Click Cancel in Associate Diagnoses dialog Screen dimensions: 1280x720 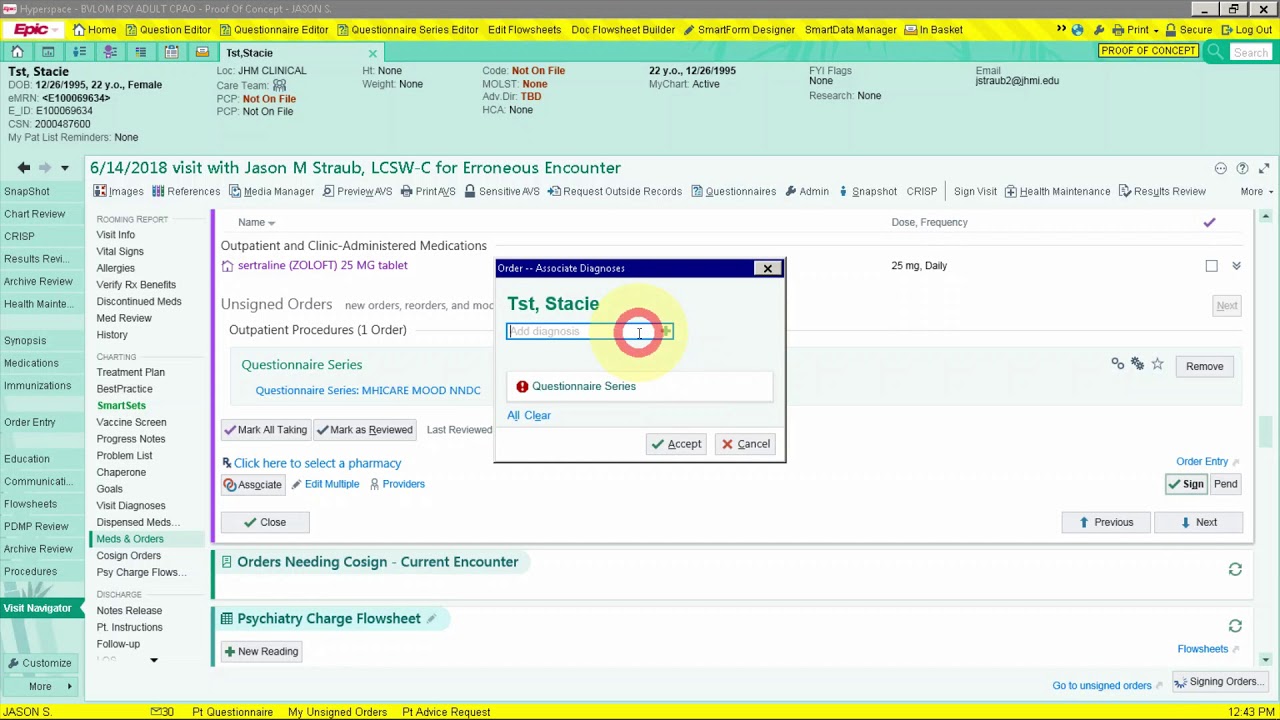click(x=746, y=444)
